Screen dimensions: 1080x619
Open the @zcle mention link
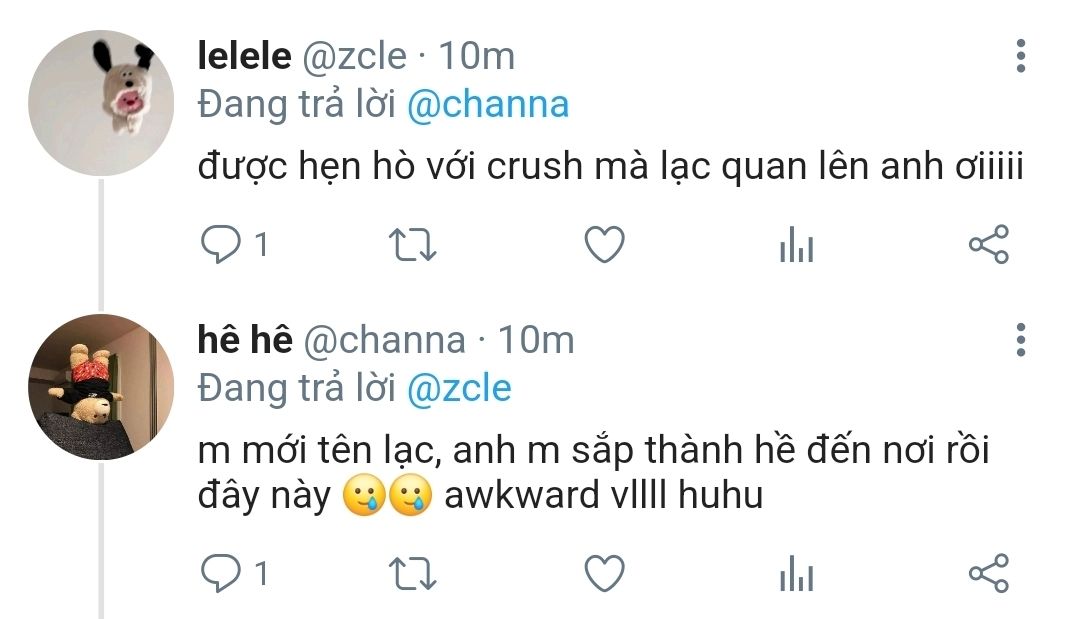[x=459, y=388]
